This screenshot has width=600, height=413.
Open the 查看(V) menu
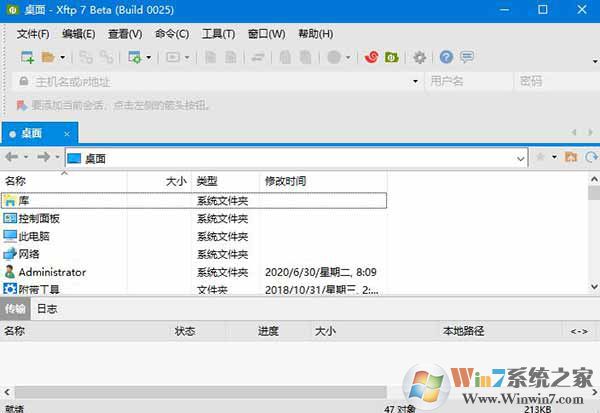click(x=125, y=34)
